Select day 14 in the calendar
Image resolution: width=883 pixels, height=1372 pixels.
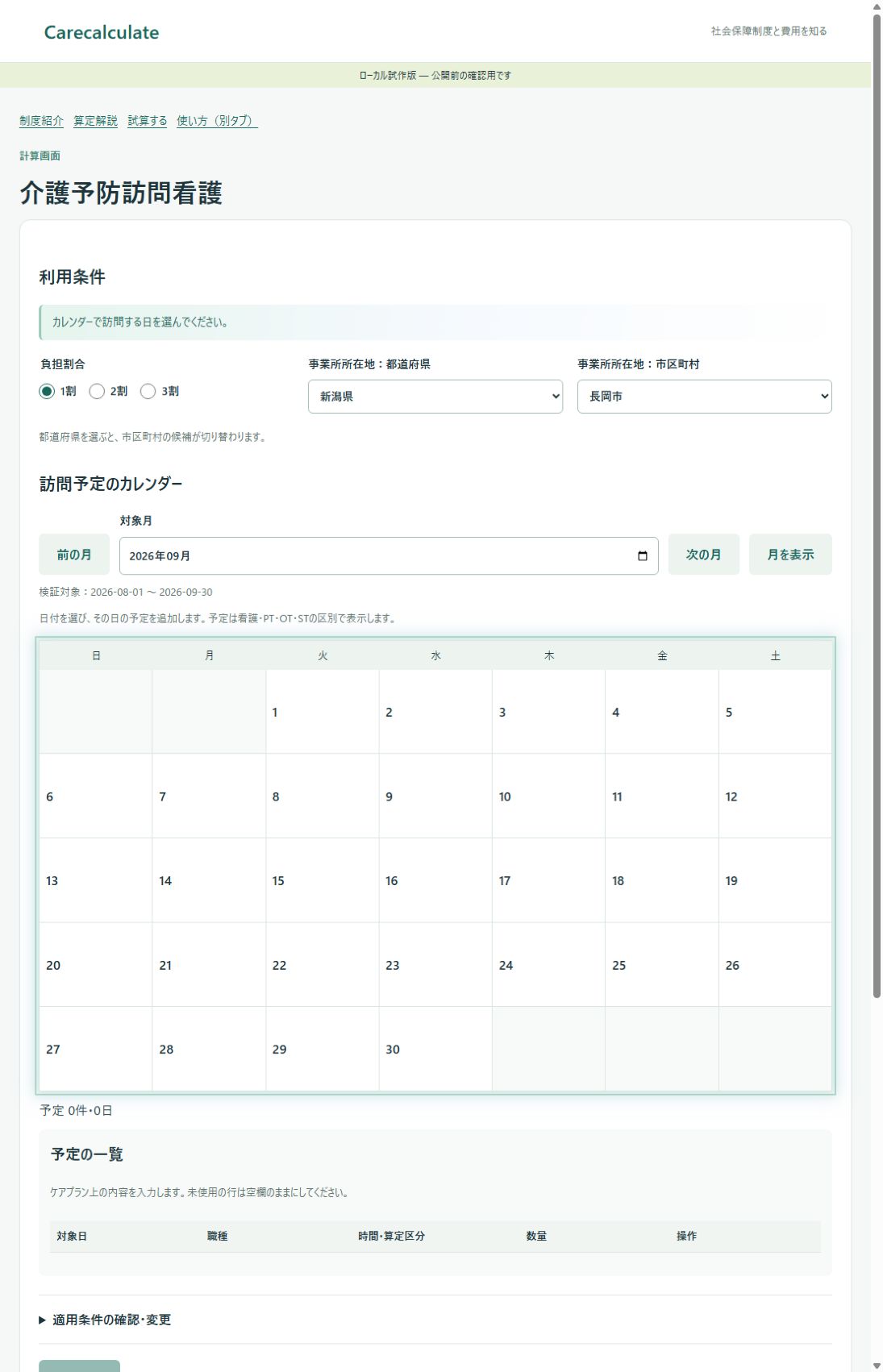(209, 880)
